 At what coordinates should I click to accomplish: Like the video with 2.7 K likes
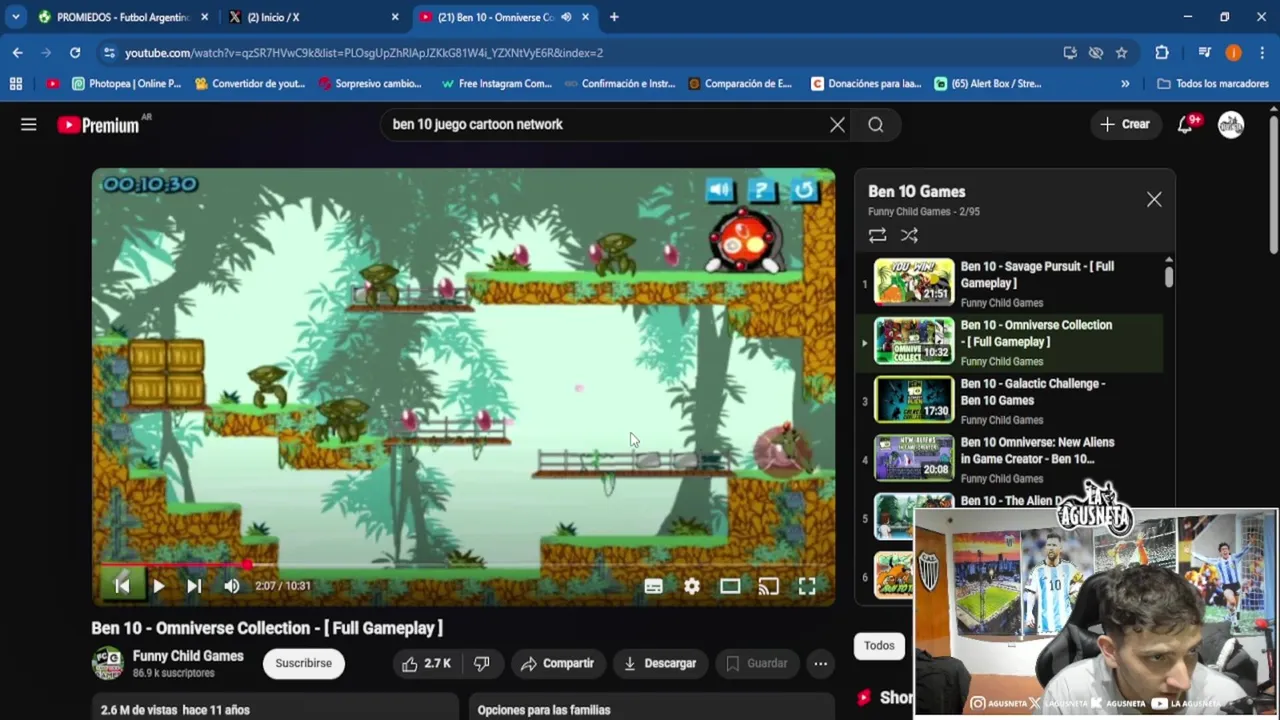tap(427, 663)
